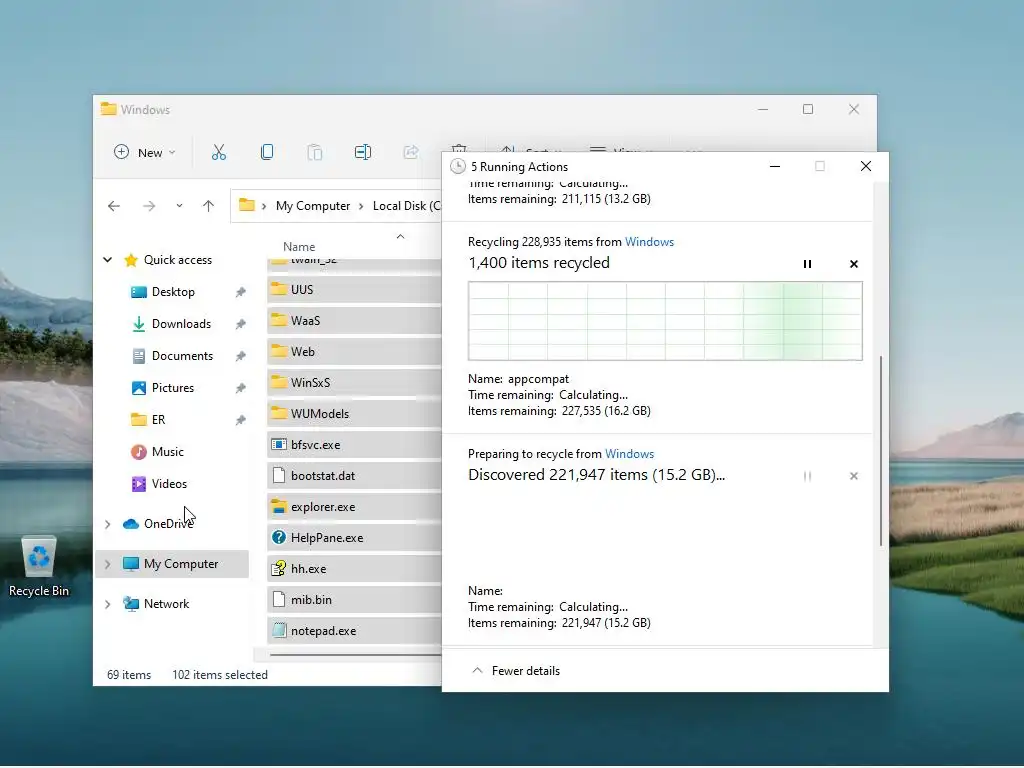Collapse the Quick access tree
The image size is (1024, 768).
coord(107,260)
